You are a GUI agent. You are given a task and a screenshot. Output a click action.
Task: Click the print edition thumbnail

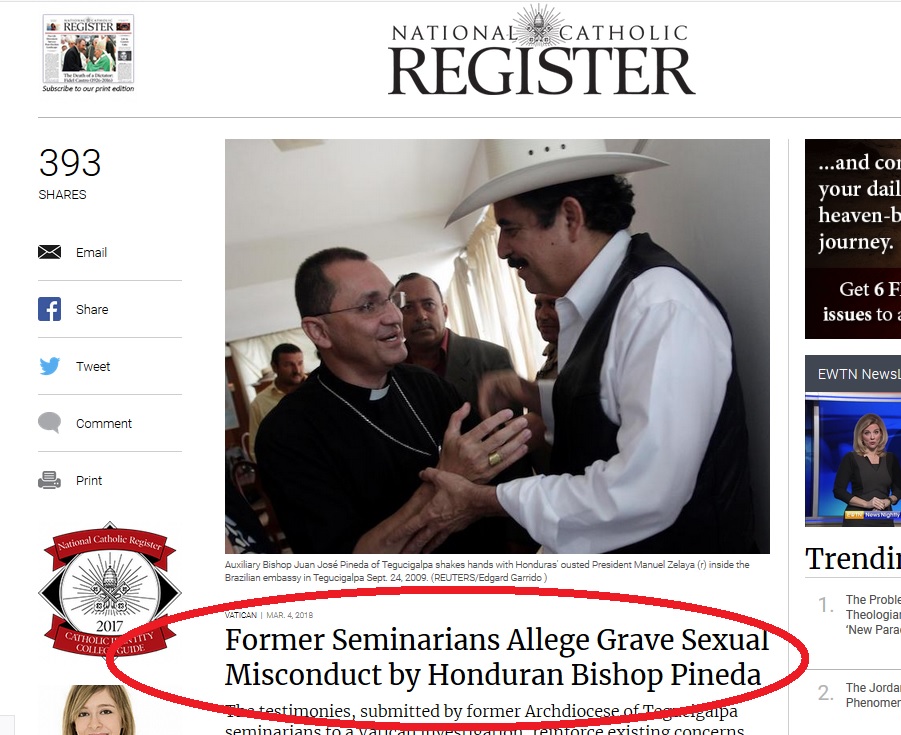[88, 49]
